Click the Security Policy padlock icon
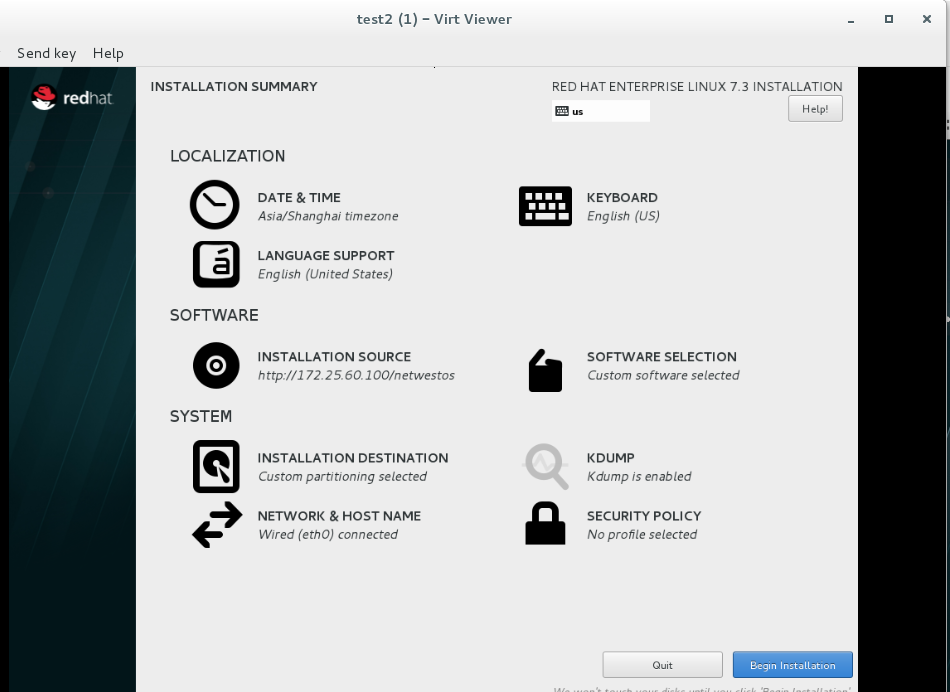The width and height of the screenshot is (950, 692). [x=545, y=523]
